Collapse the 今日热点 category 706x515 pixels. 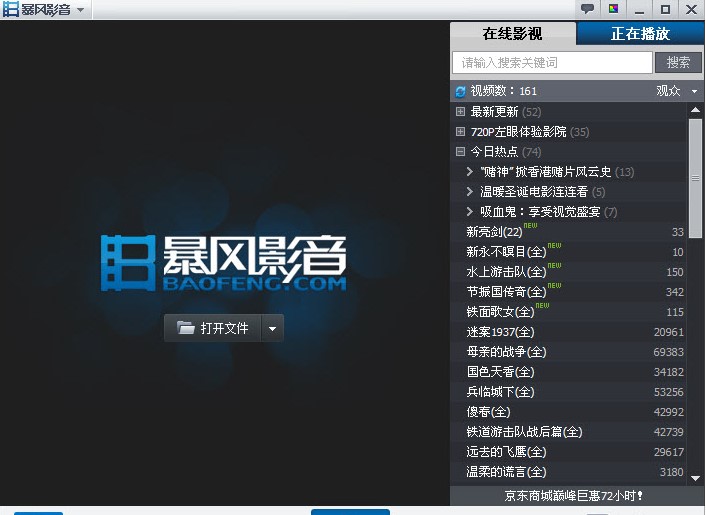coord(460,152)
